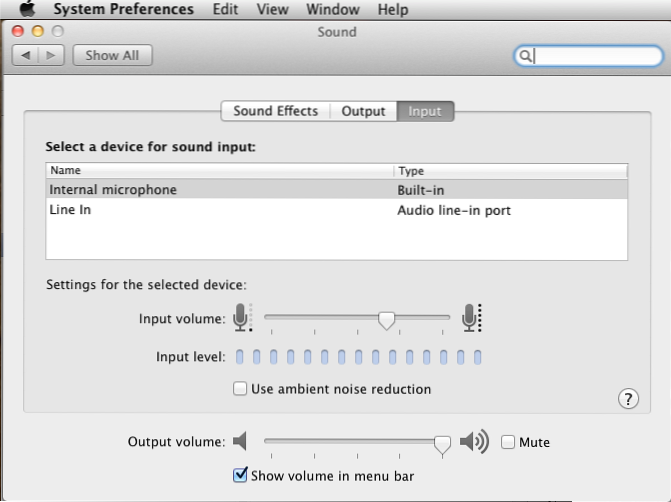This screenshot has width=671, height=502.
Task: Click the help question mark button
Action: point(628,399)
